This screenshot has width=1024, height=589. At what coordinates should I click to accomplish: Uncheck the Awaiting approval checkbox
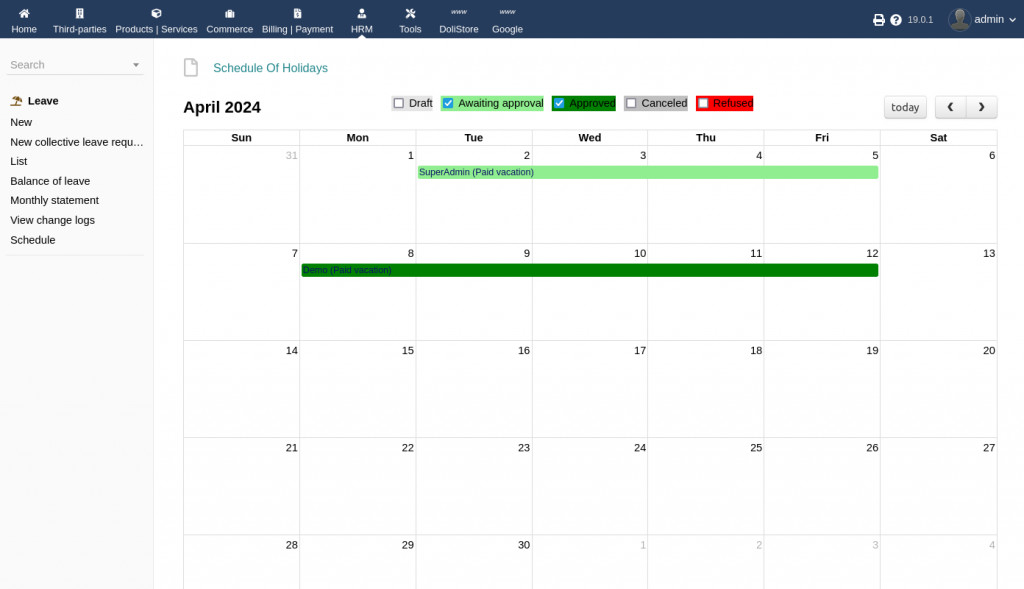[x=448, y=103]
